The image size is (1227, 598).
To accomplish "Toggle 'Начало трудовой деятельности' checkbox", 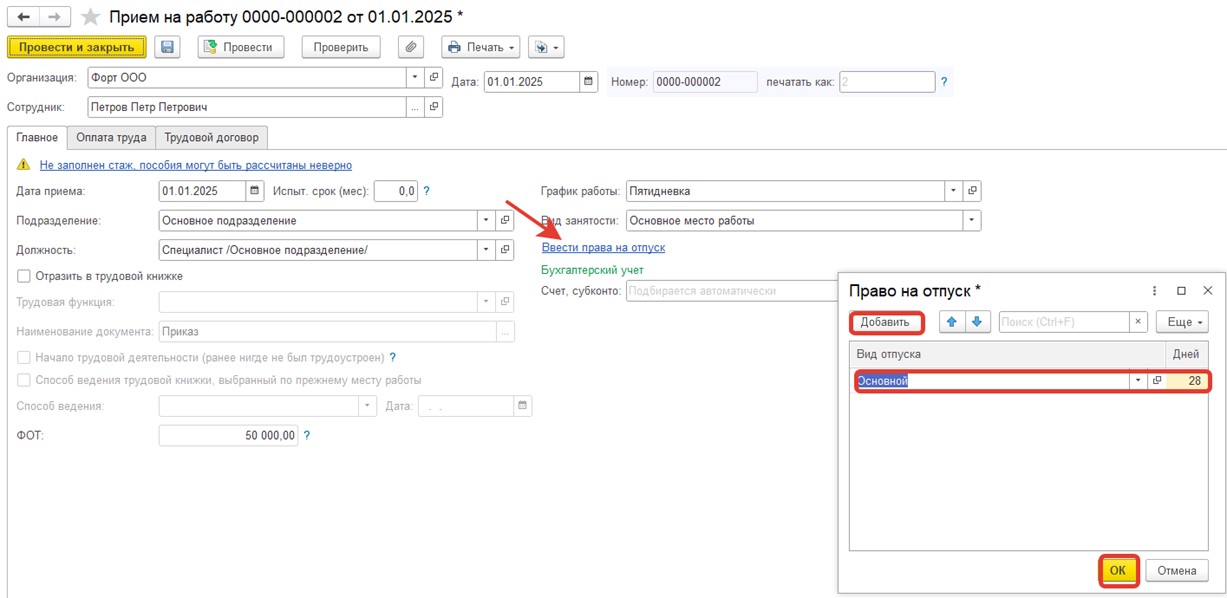I will pos(24,357).
